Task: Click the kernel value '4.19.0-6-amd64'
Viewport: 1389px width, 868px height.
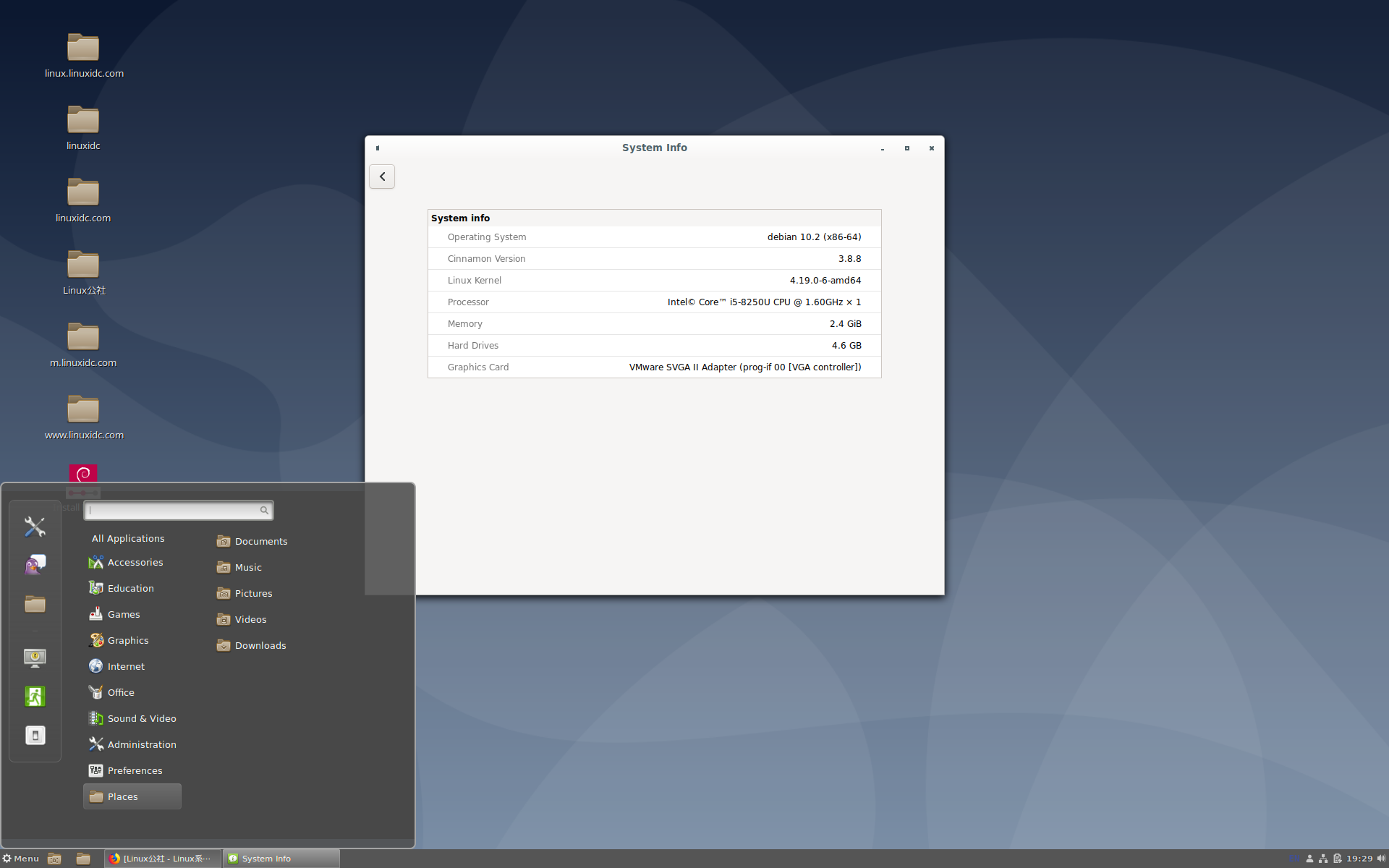Action: tap(825, 281)
